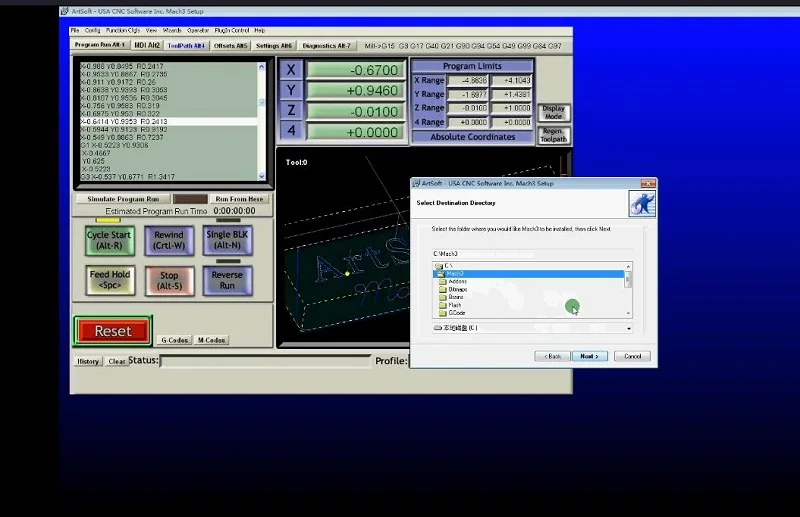Select the highlighted G-code line X-0.6414 Y0.9353
Viewport: 800px width, 517px height.
tap(169, 122)
